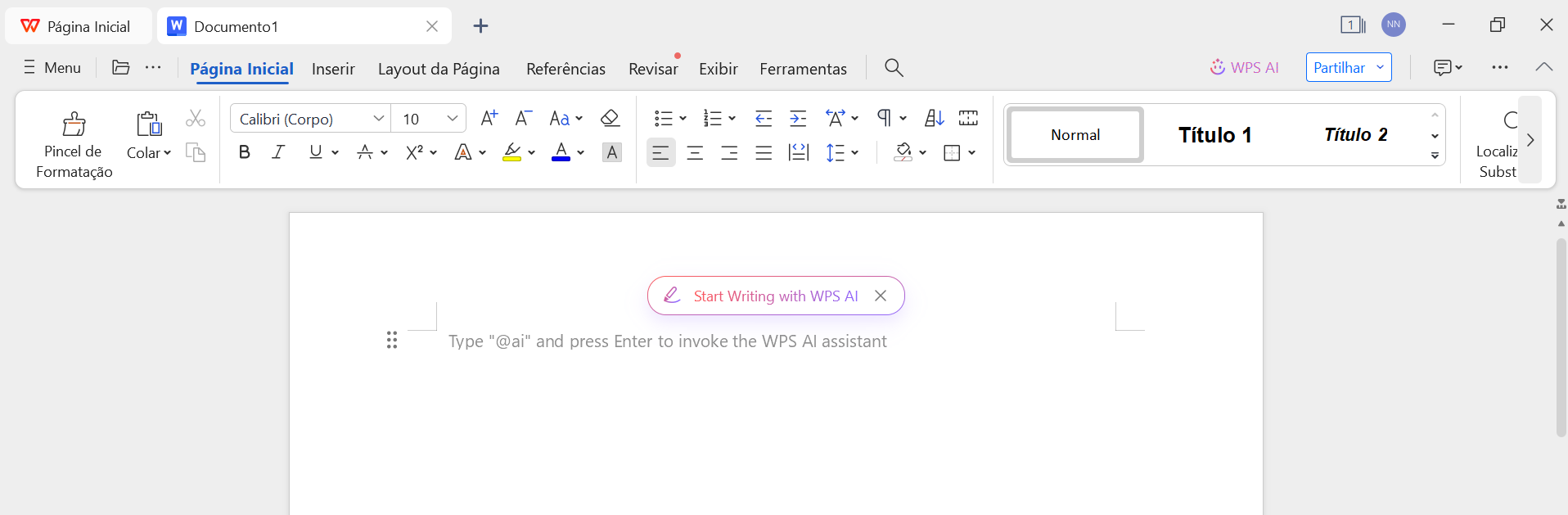Toggle underline formatting
This screenshot has height=515, width=1568.
pos(316,152)
